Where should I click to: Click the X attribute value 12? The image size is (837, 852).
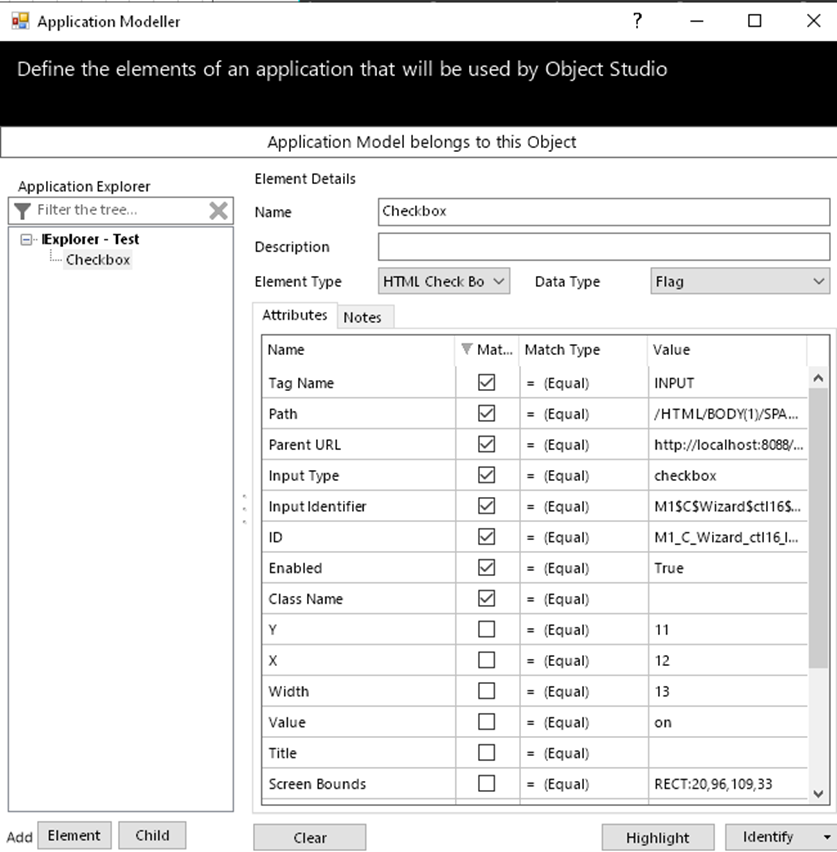coord(661,661)
